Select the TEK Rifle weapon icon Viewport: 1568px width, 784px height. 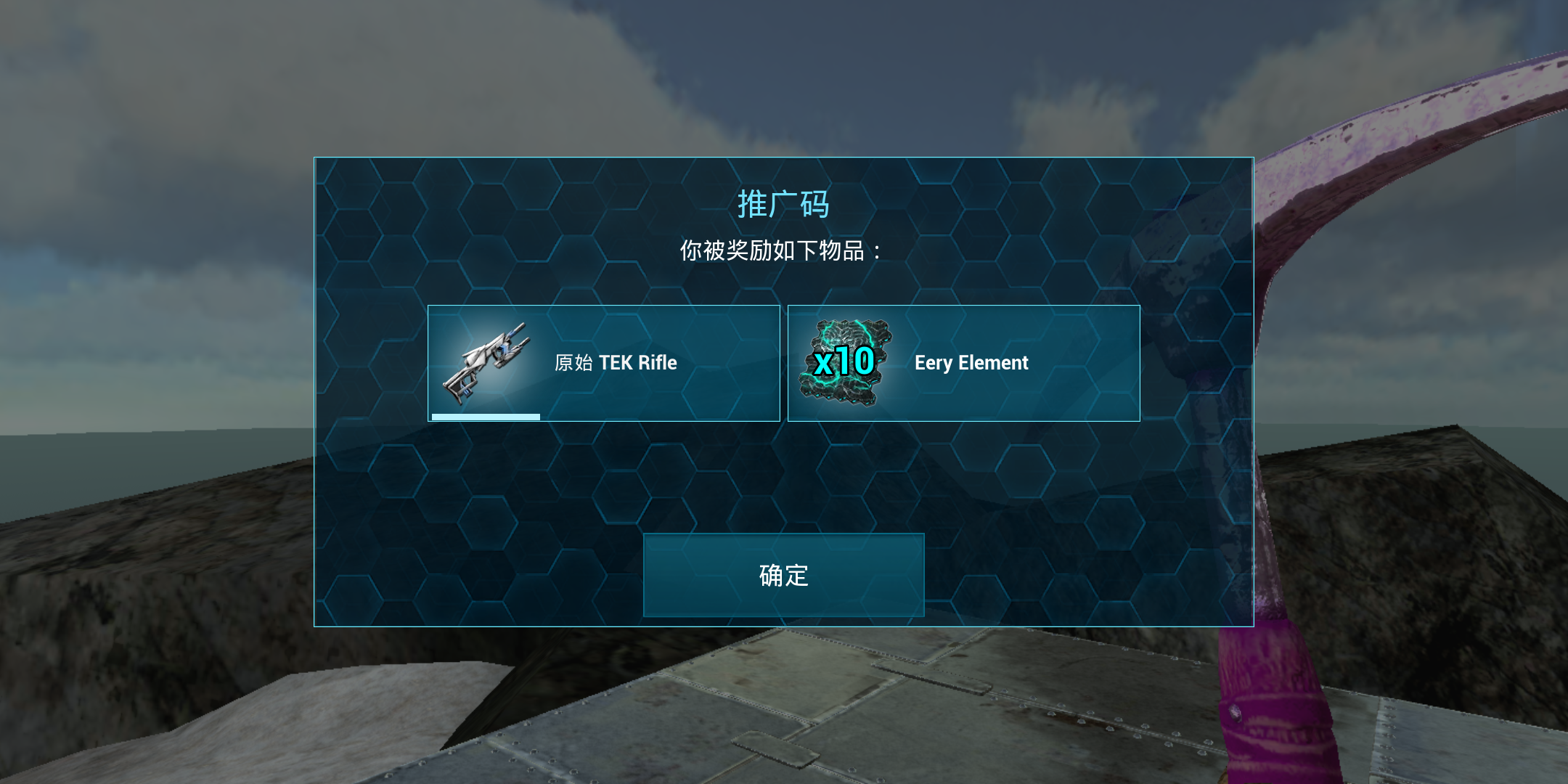coord(486,363)
